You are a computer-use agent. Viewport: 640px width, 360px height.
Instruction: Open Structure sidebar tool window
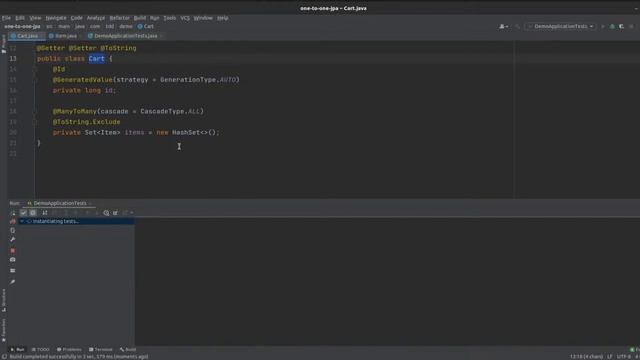click(4, 300)
